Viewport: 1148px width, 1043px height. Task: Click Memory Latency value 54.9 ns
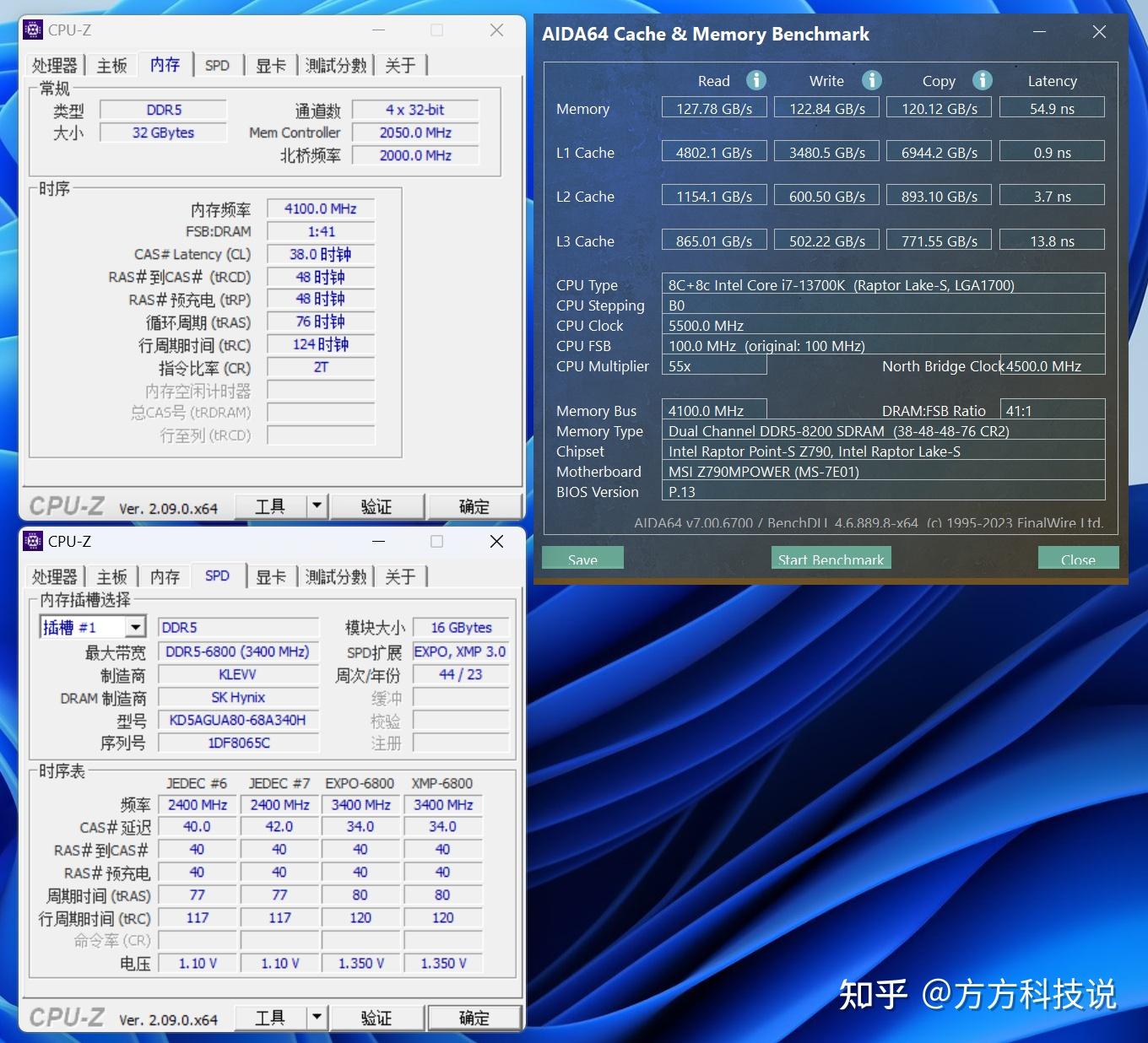pyautogui.click(x=1053, y=108)
